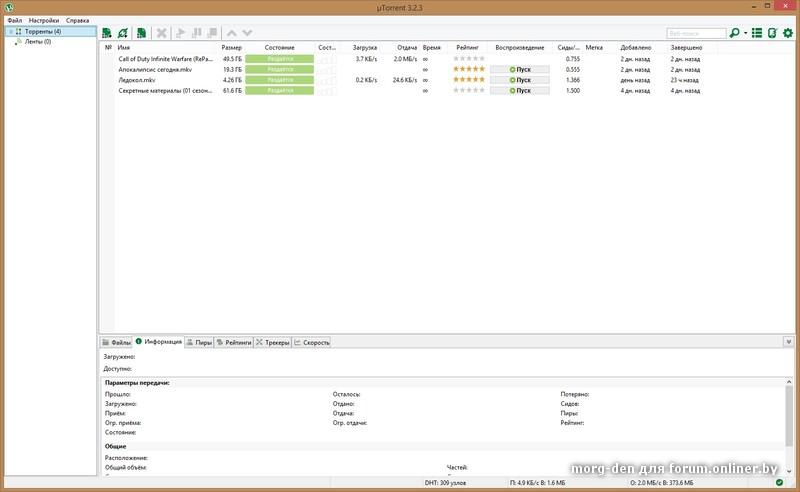Select the Ледокол.mkv torrent

tap(137, 80)
